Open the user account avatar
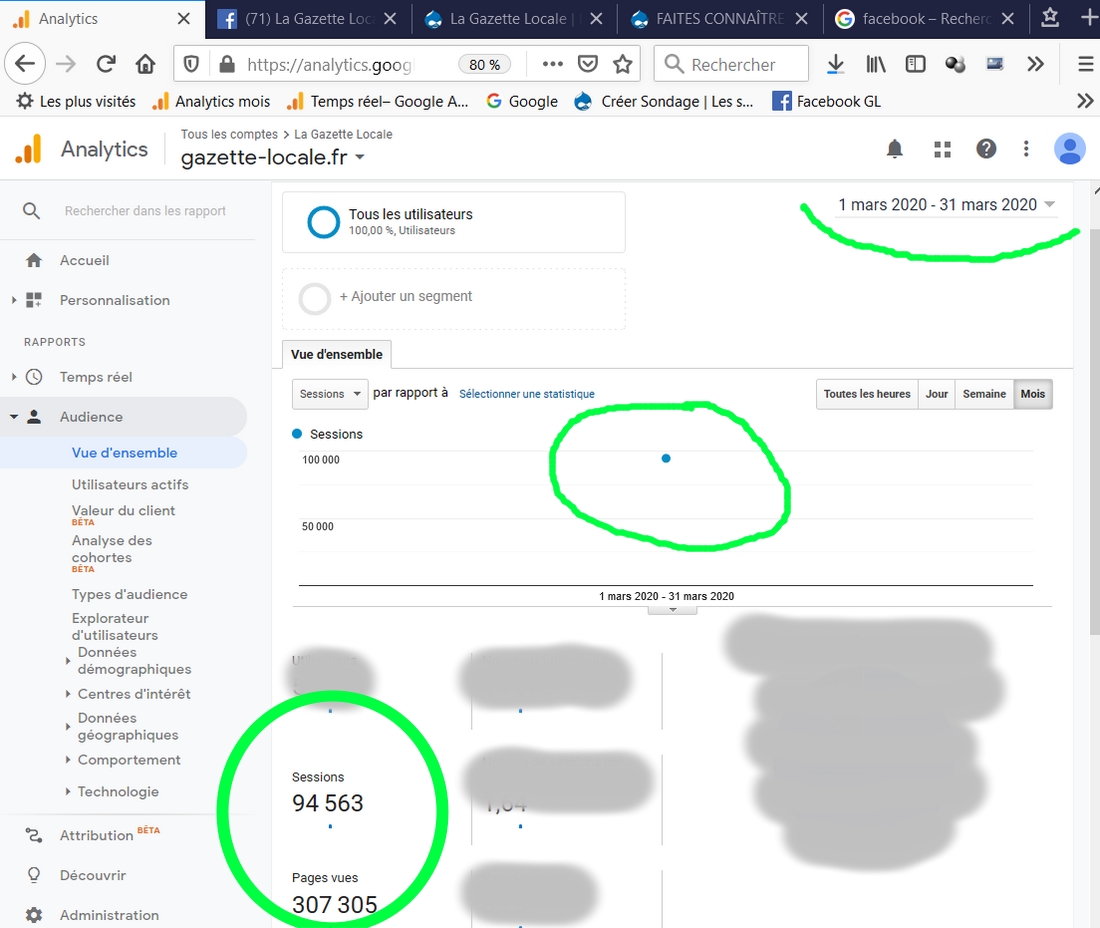 click(x=1070, y=149)
